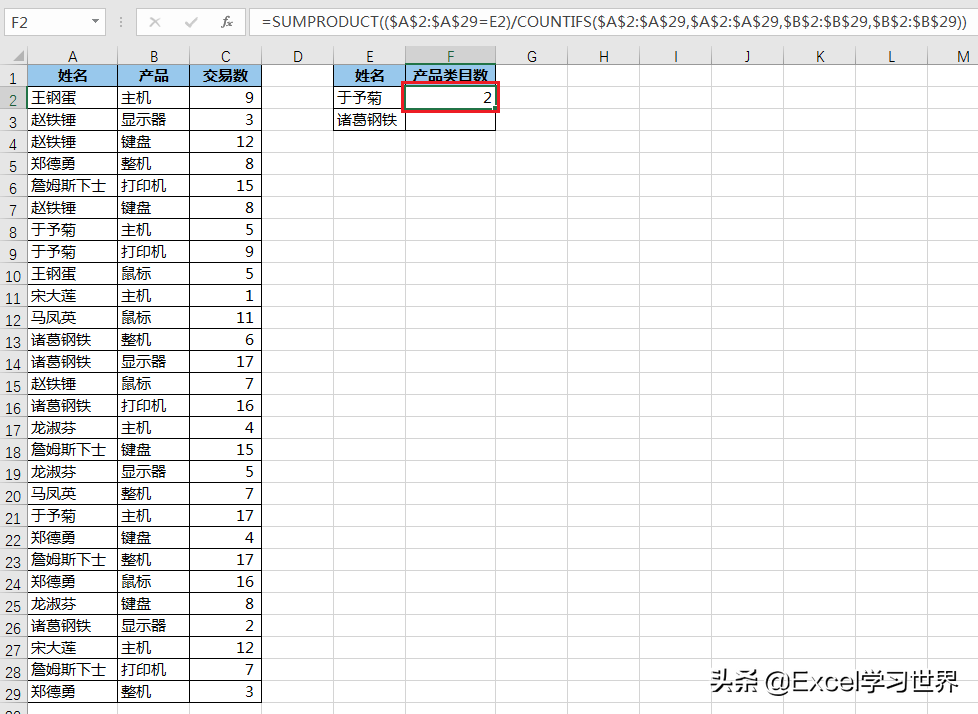Select cell B18 键盘 in row 18

(x=153, y=450)
